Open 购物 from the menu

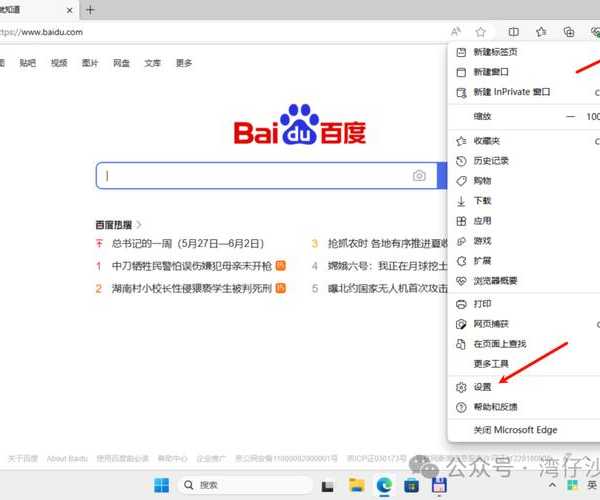pyautogui.click(x=523, y=181)
